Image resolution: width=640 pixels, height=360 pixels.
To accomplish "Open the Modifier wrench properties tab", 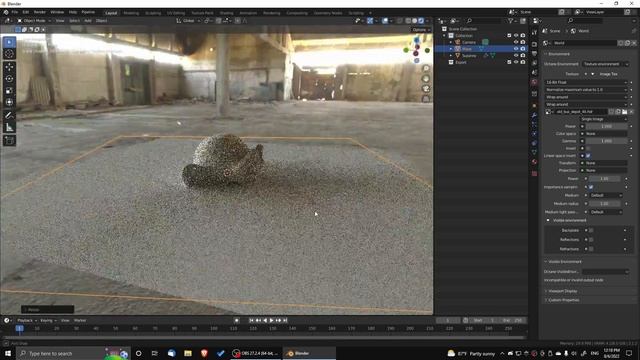I will [x=534, y=116].
